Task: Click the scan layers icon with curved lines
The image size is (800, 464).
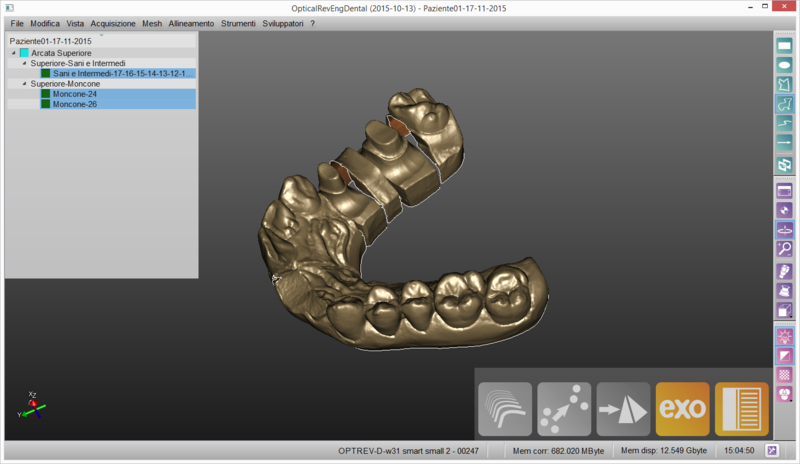Action: pyautogui.click(x=505, y=409)
